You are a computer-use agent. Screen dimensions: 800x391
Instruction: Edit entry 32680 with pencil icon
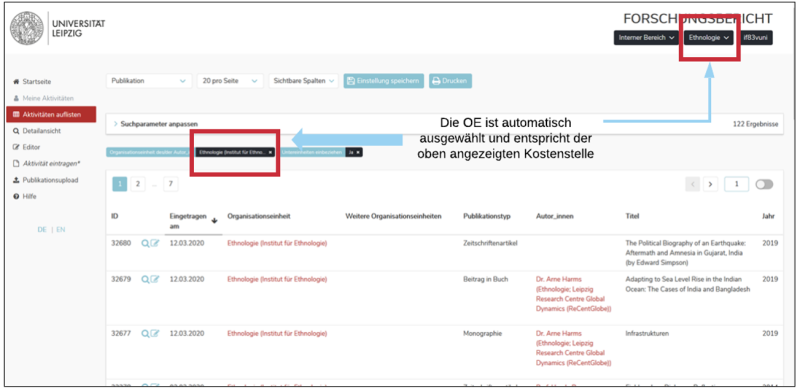point(155,243)
